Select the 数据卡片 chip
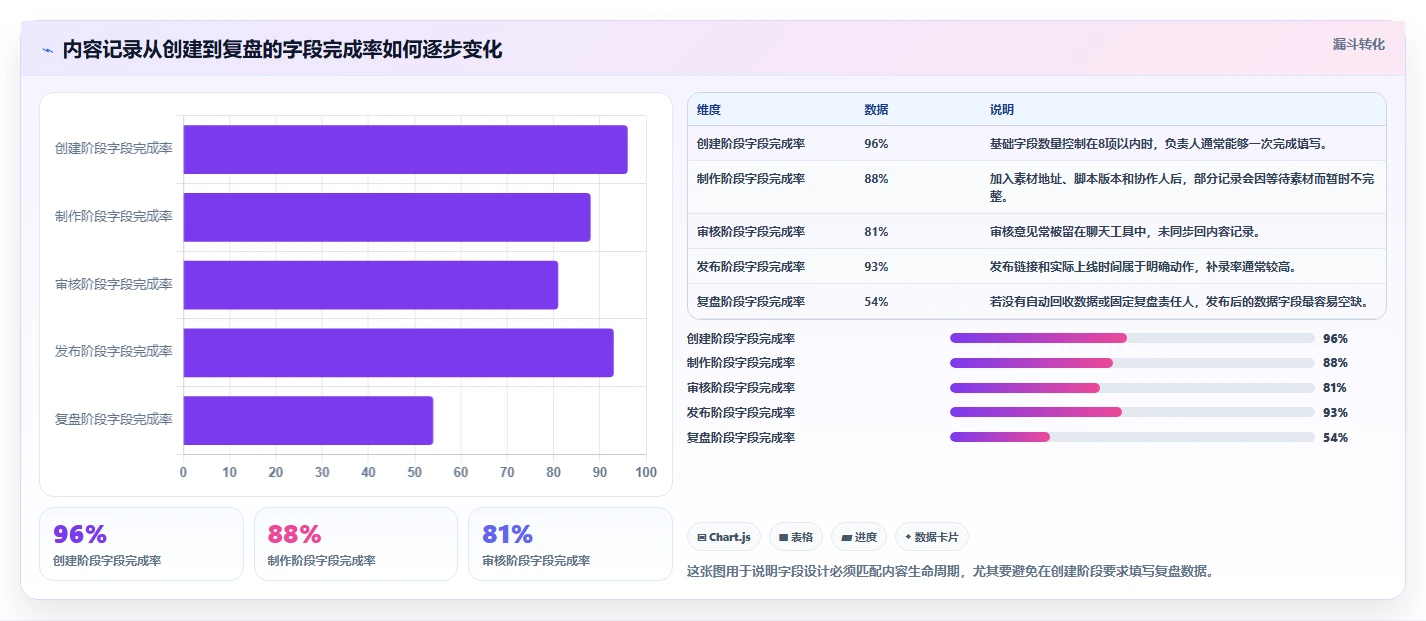The width and height of the screenshot is (1426, 621). [x=931, y=537]
